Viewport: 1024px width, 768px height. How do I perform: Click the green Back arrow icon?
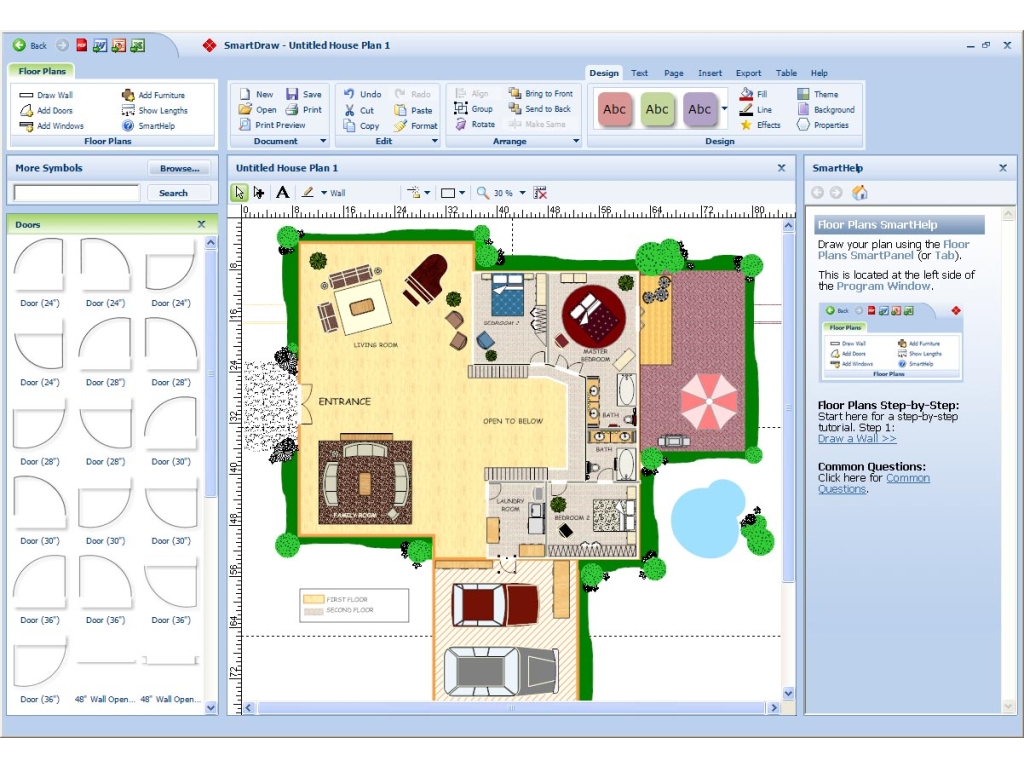19,45
